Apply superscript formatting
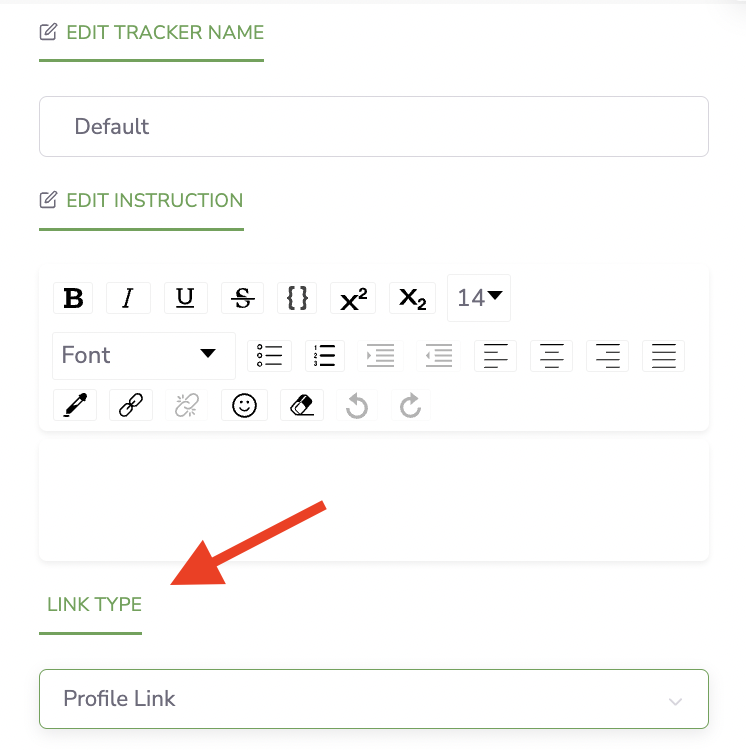Viewport: 746px width, 750px height. point(353,298)
